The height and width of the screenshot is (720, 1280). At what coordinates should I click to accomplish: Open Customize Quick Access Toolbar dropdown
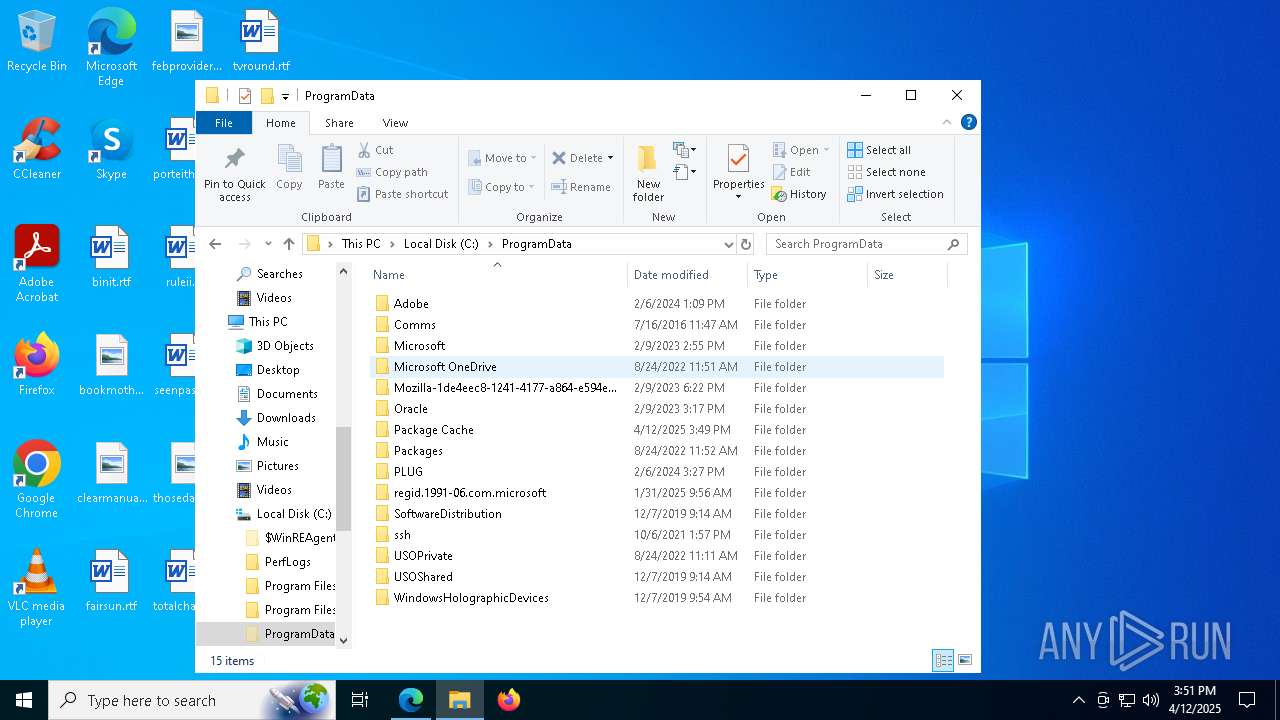[x=285, y=96]
